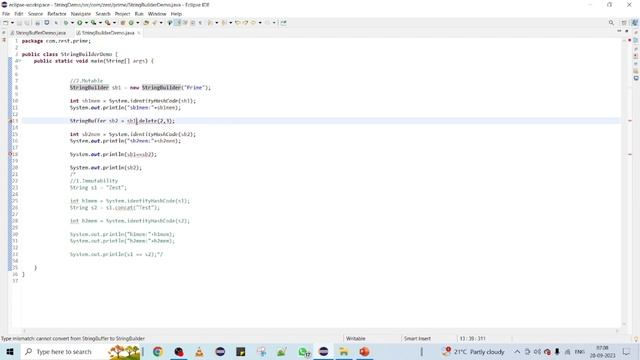Click into the taskbar search box
Image resolution: width=640 pixels, height=360 pixels.
63,351
